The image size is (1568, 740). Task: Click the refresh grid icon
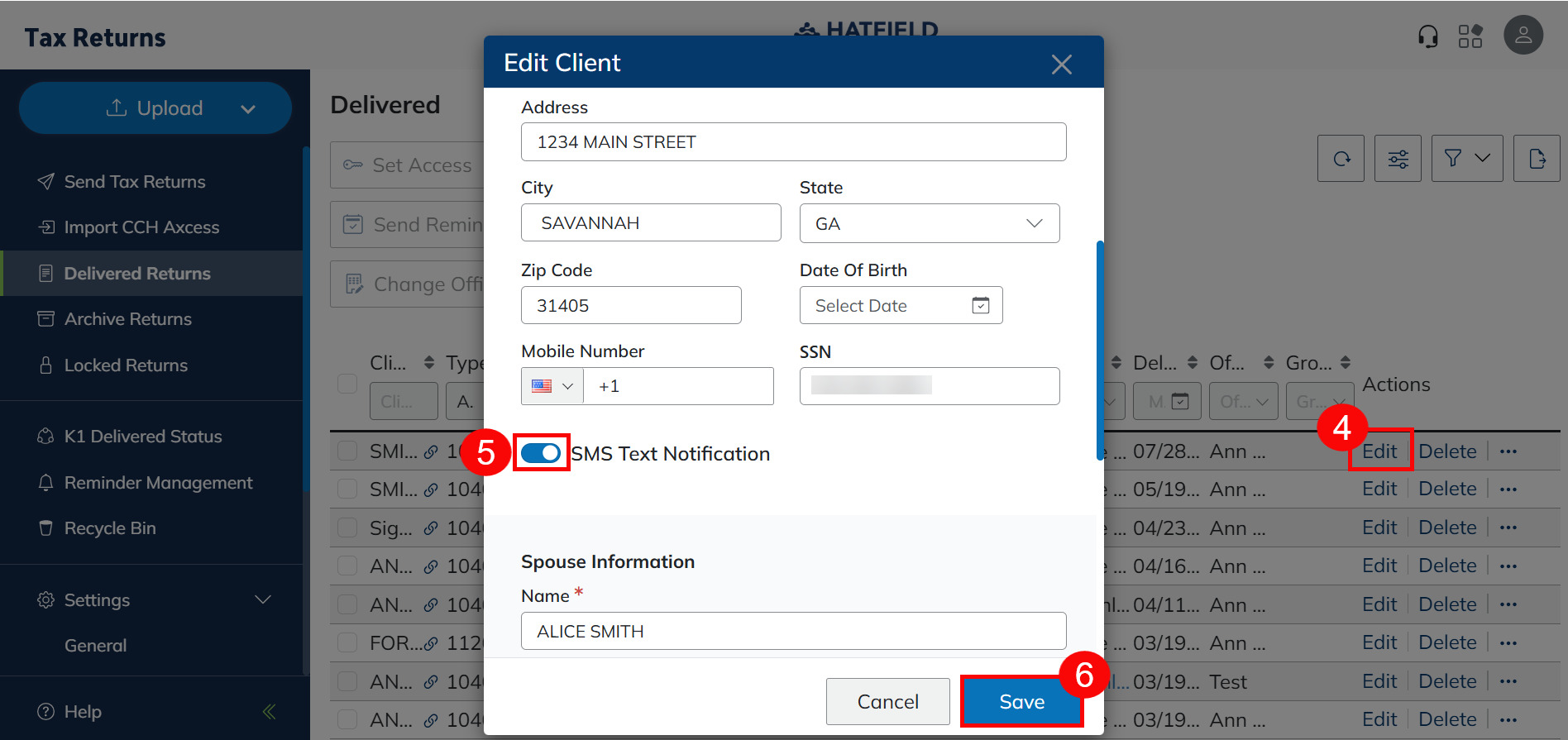1341,159
